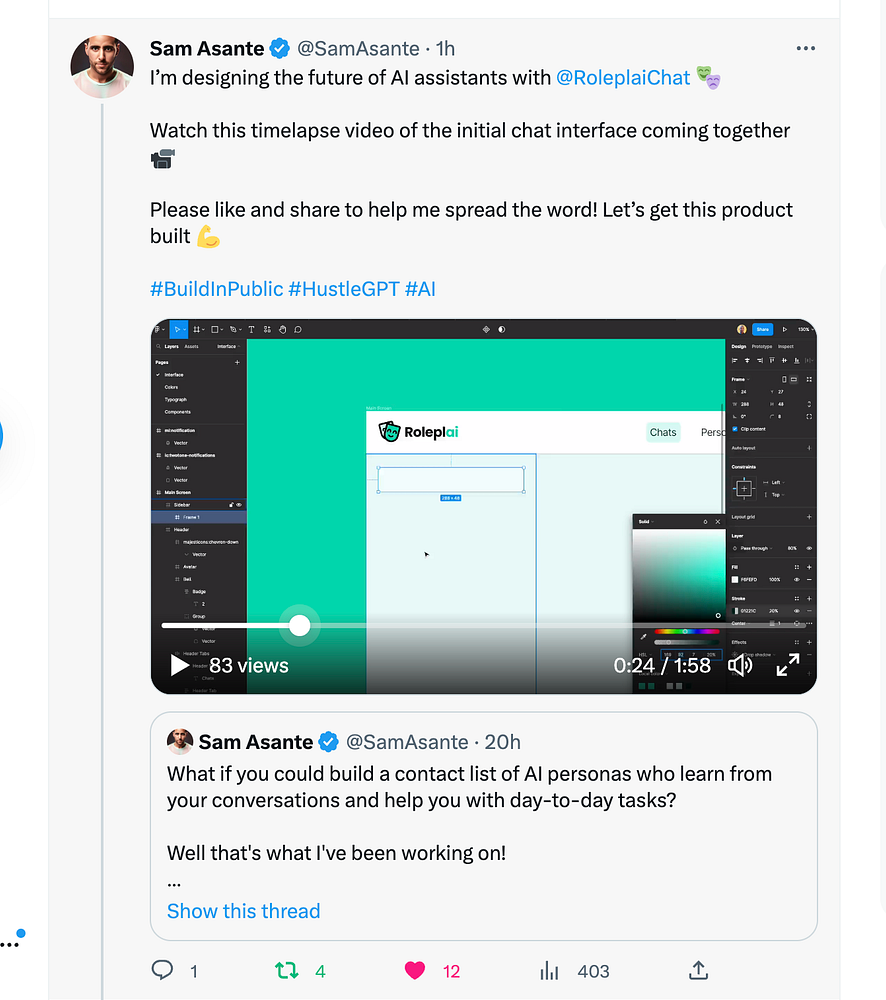This screenshot has width=886, height=1000.
Task: Click the reply speech bubble icon
Action: (x=162, y=970)
